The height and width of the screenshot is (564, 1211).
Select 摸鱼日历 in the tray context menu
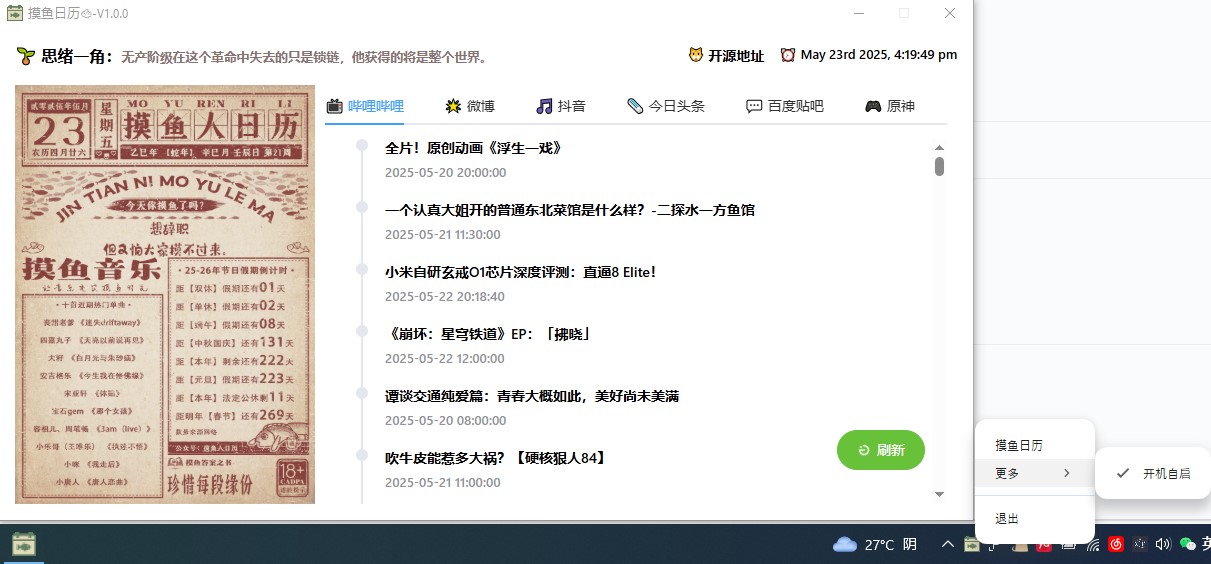pos(1019,445)
